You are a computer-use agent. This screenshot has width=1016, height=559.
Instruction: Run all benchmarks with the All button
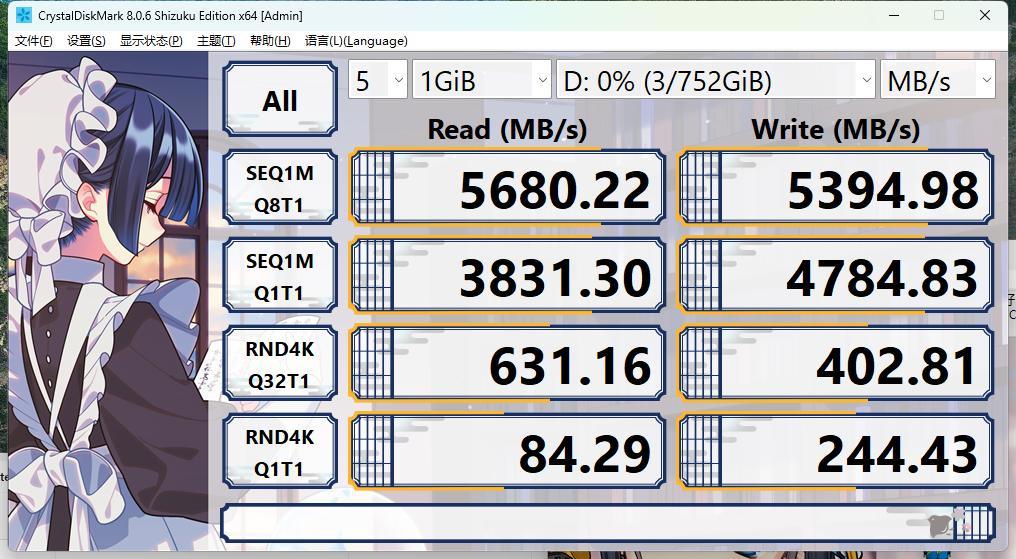(x=280, y=99)
